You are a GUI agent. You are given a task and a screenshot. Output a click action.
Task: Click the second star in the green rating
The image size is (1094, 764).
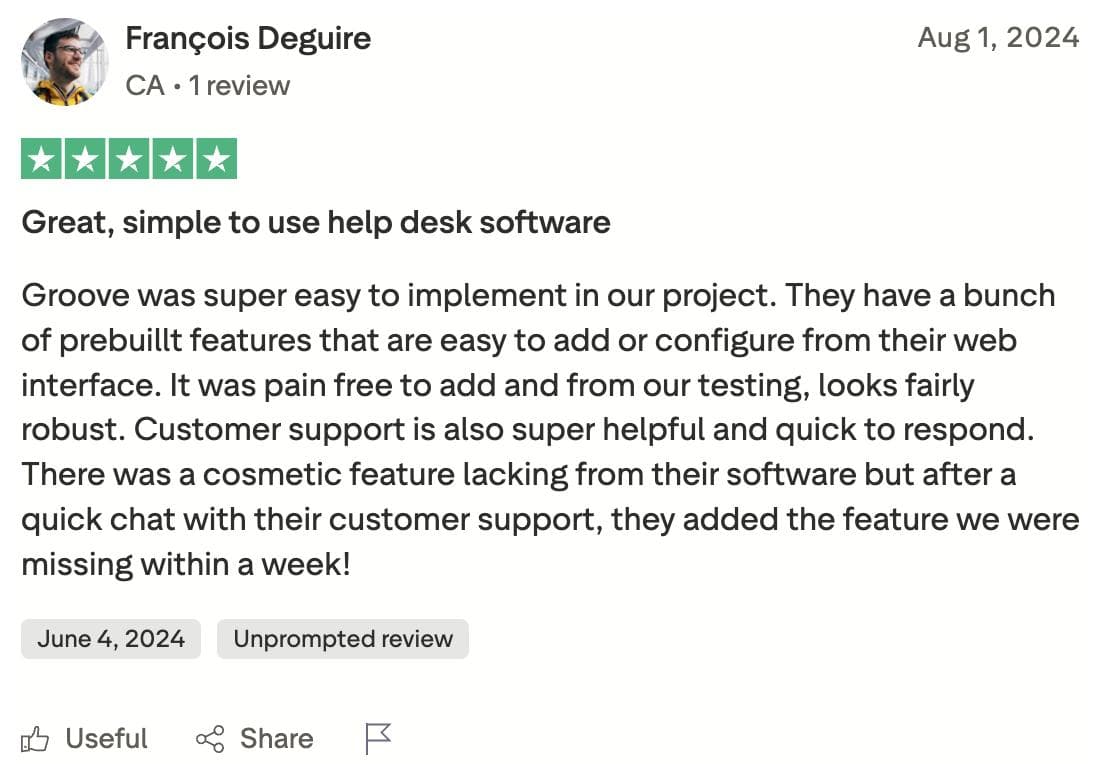[x=84, y=157]
